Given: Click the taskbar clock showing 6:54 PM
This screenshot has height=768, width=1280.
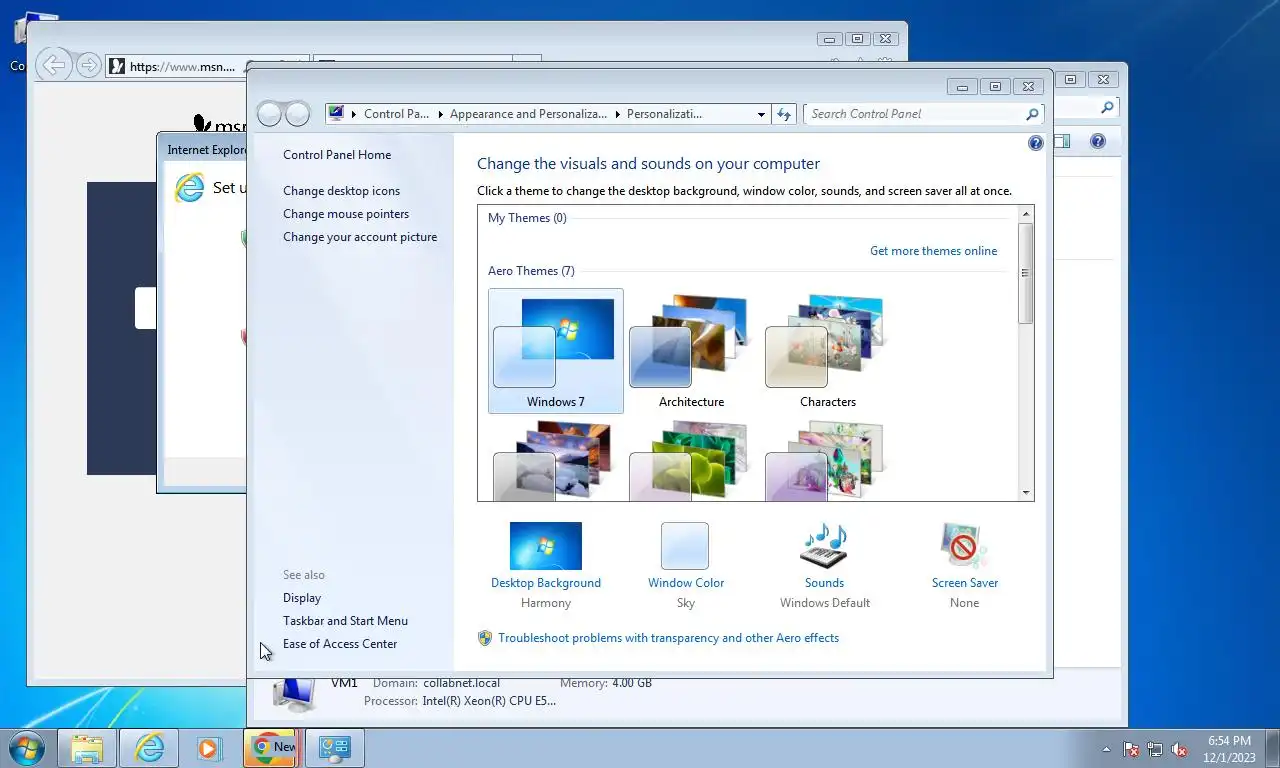Looking at the screenshot, I should pos(1229,749).
